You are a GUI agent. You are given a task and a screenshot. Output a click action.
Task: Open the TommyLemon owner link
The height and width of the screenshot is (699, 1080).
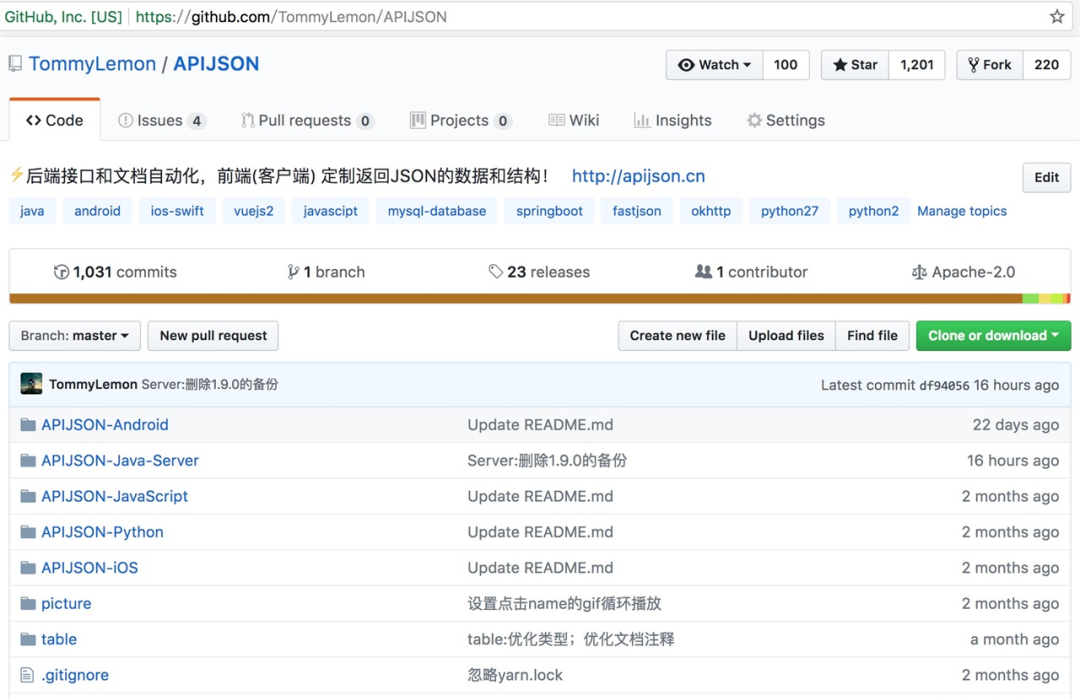click(x=92, y=64)
